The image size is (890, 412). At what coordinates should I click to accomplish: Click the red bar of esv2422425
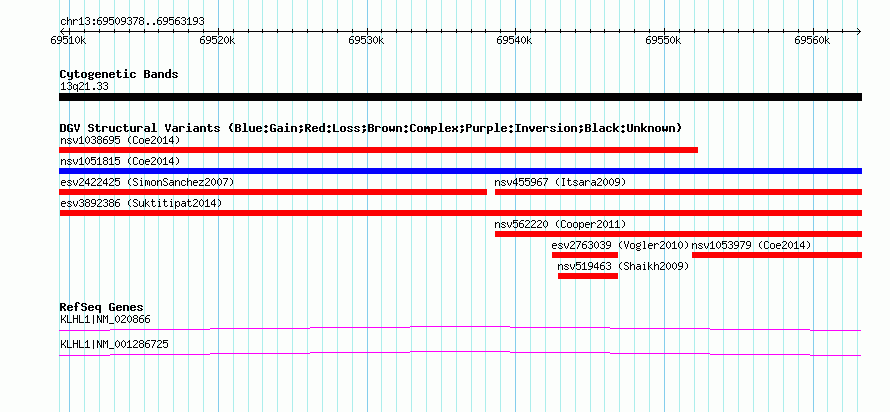tap(273, 192)
